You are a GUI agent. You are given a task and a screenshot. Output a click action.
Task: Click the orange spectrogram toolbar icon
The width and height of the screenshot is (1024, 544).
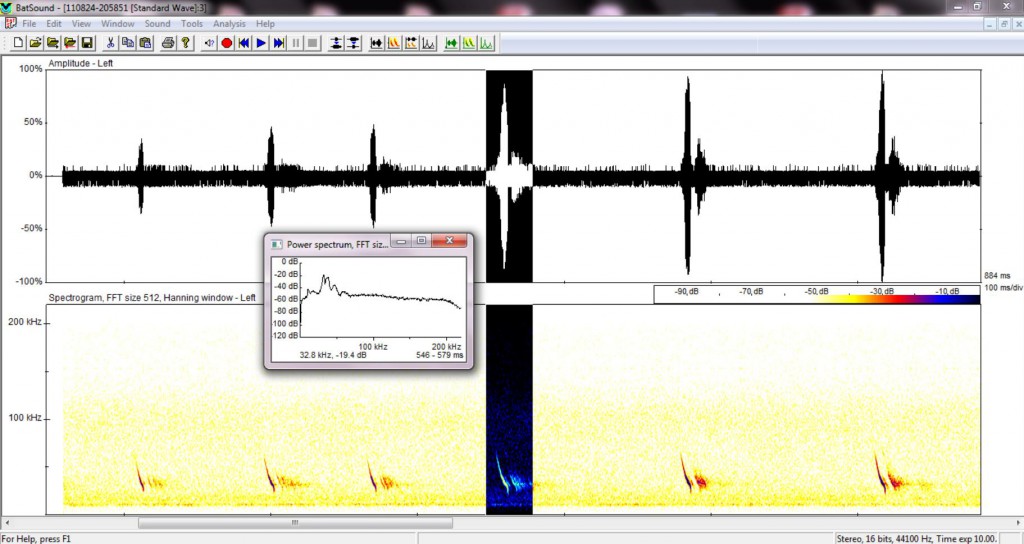coord(394,43)
